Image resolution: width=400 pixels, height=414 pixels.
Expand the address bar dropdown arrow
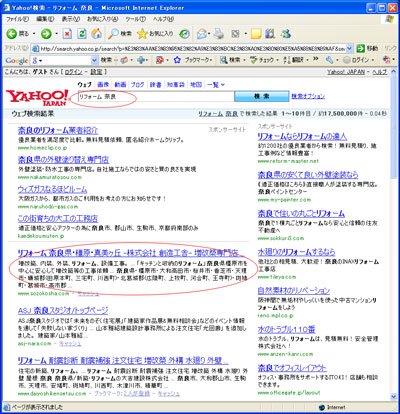pos(349,49)
